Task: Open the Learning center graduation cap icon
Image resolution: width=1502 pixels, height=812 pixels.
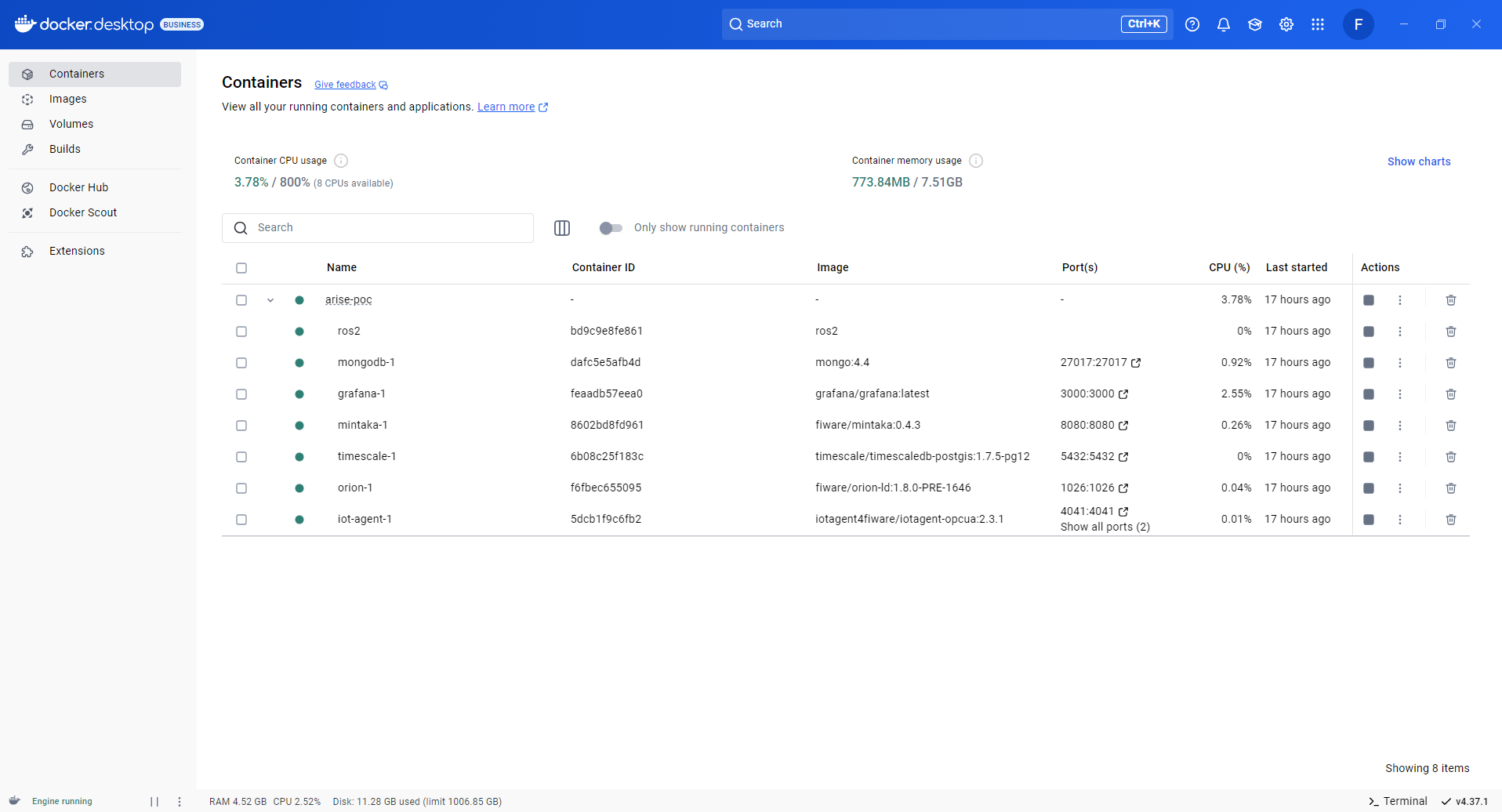Action: [1255, 24]
